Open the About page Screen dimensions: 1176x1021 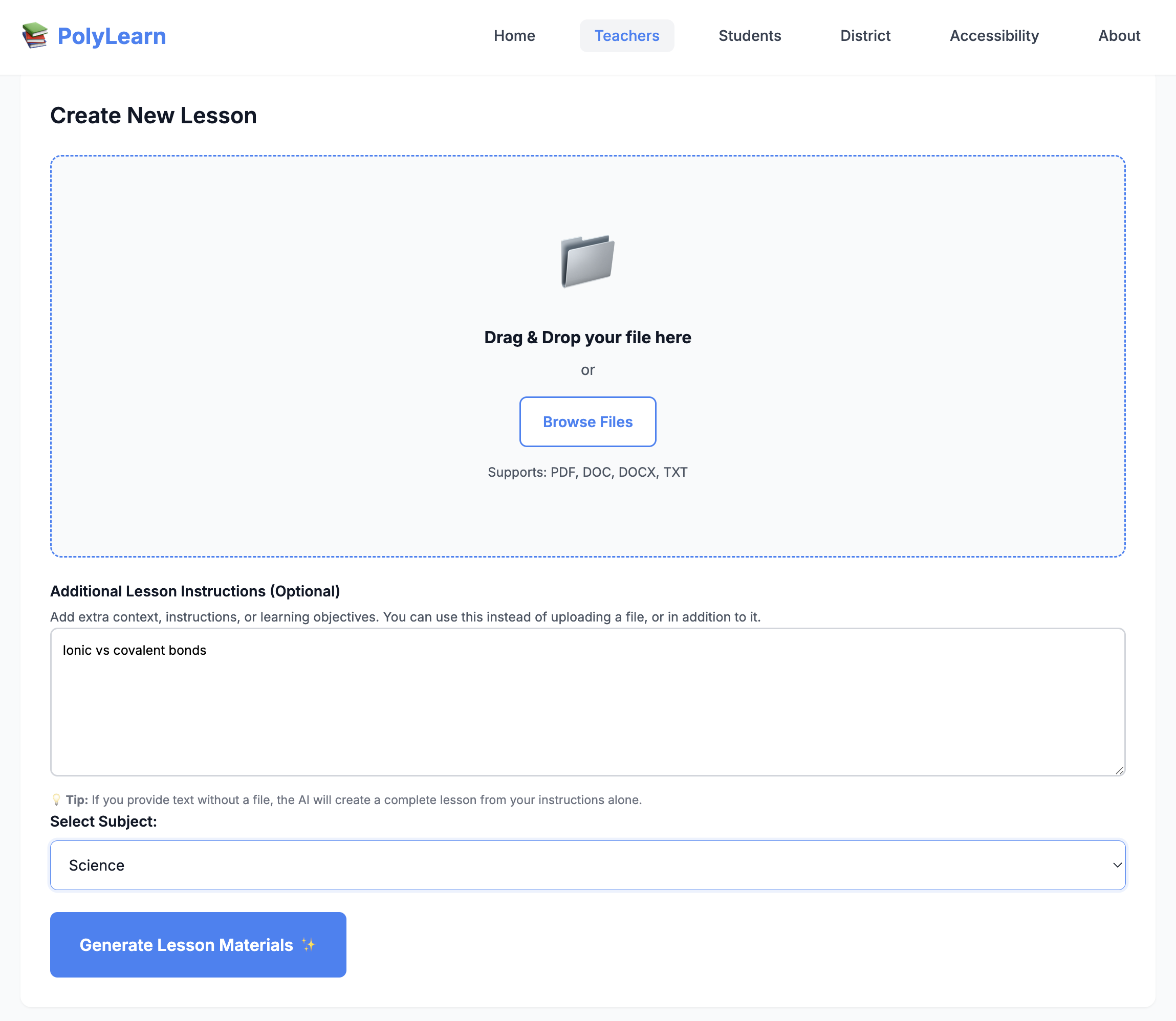[x=1119, y=36]
